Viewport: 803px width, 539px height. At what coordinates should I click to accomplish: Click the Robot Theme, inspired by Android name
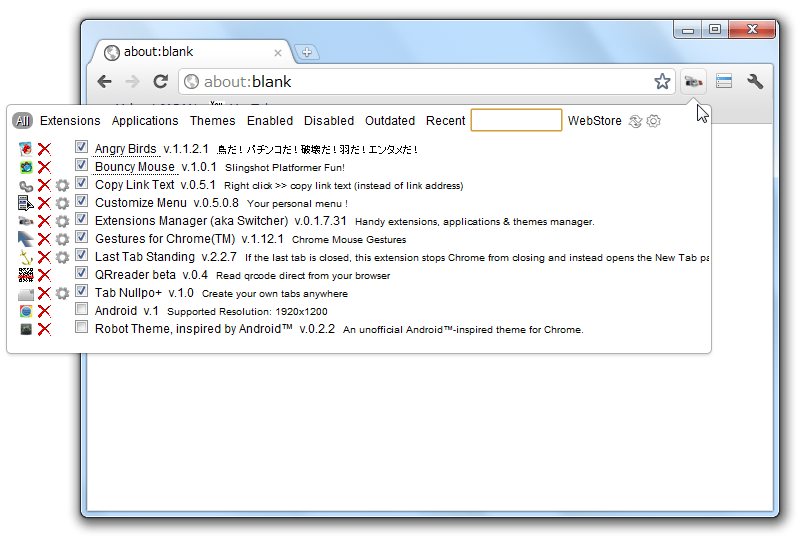(194, 329)
